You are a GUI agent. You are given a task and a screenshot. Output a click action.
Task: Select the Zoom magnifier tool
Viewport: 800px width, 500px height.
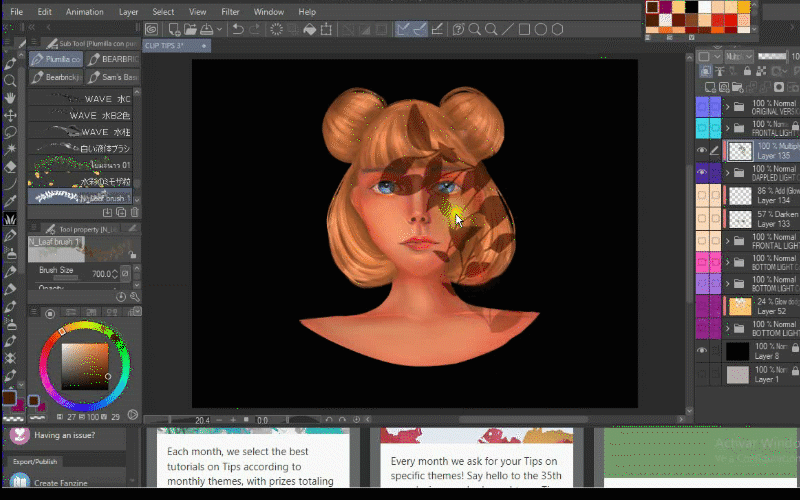(10, 80)
